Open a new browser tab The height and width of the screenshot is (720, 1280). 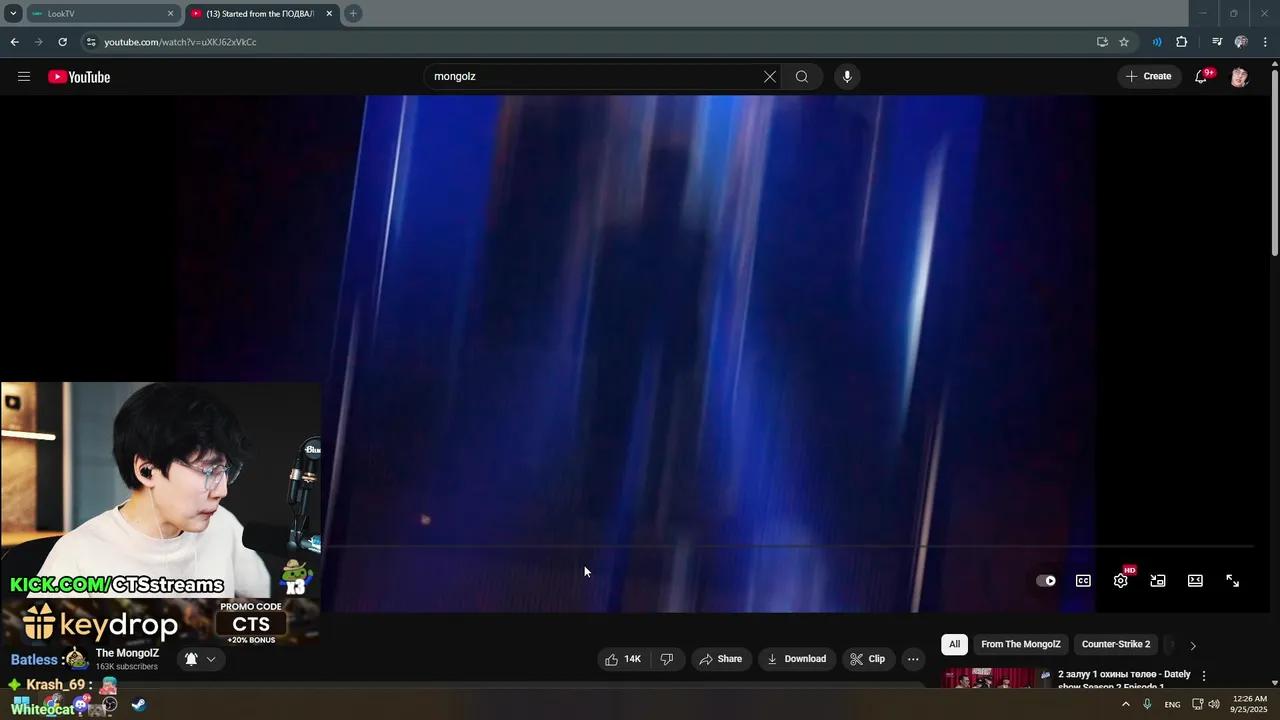353,14
